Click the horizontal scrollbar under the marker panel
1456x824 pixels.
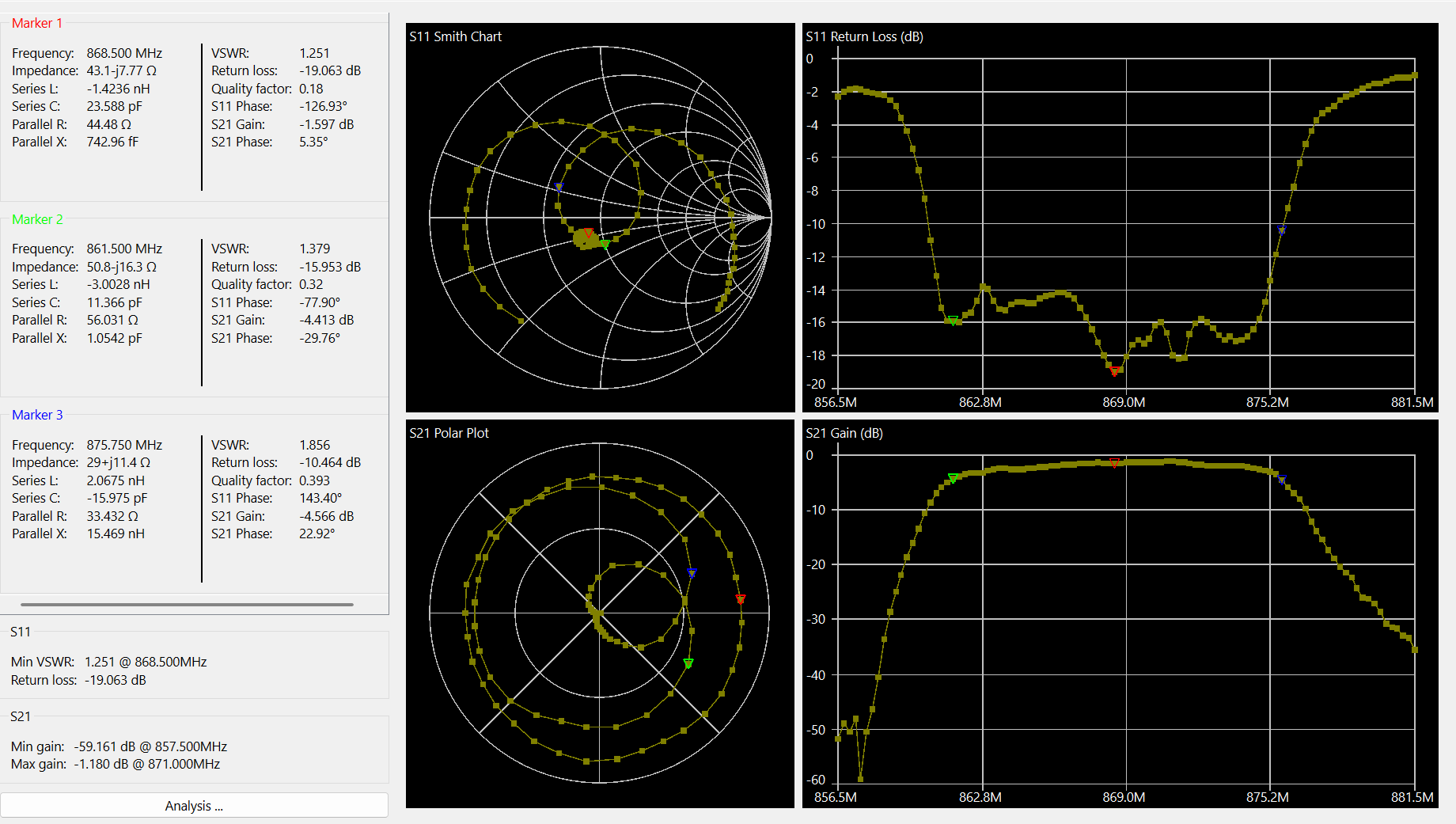coord(187,604)
